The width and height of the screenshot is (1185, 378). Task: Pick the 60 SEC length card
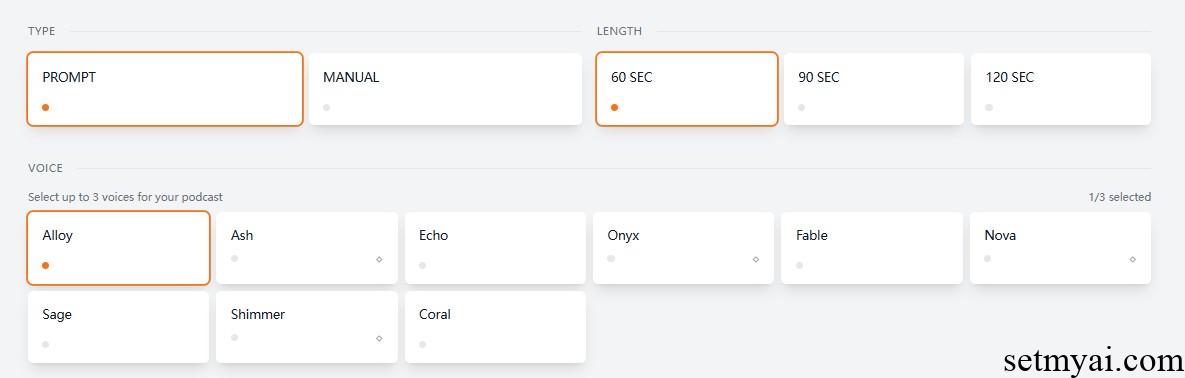[x=687, y=88]
